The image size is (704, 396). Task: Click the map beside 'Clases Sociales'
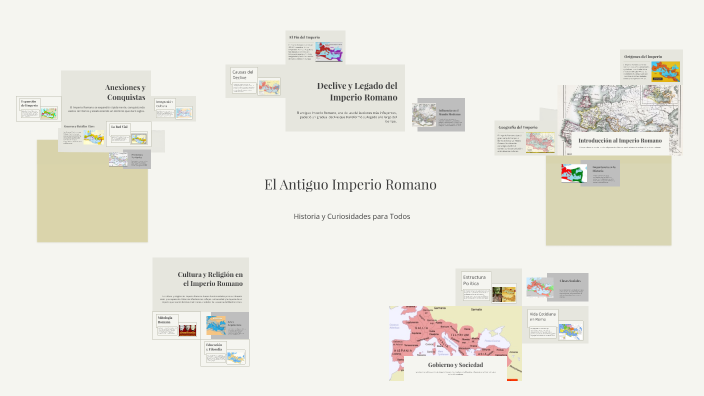[x=540, y=287]
